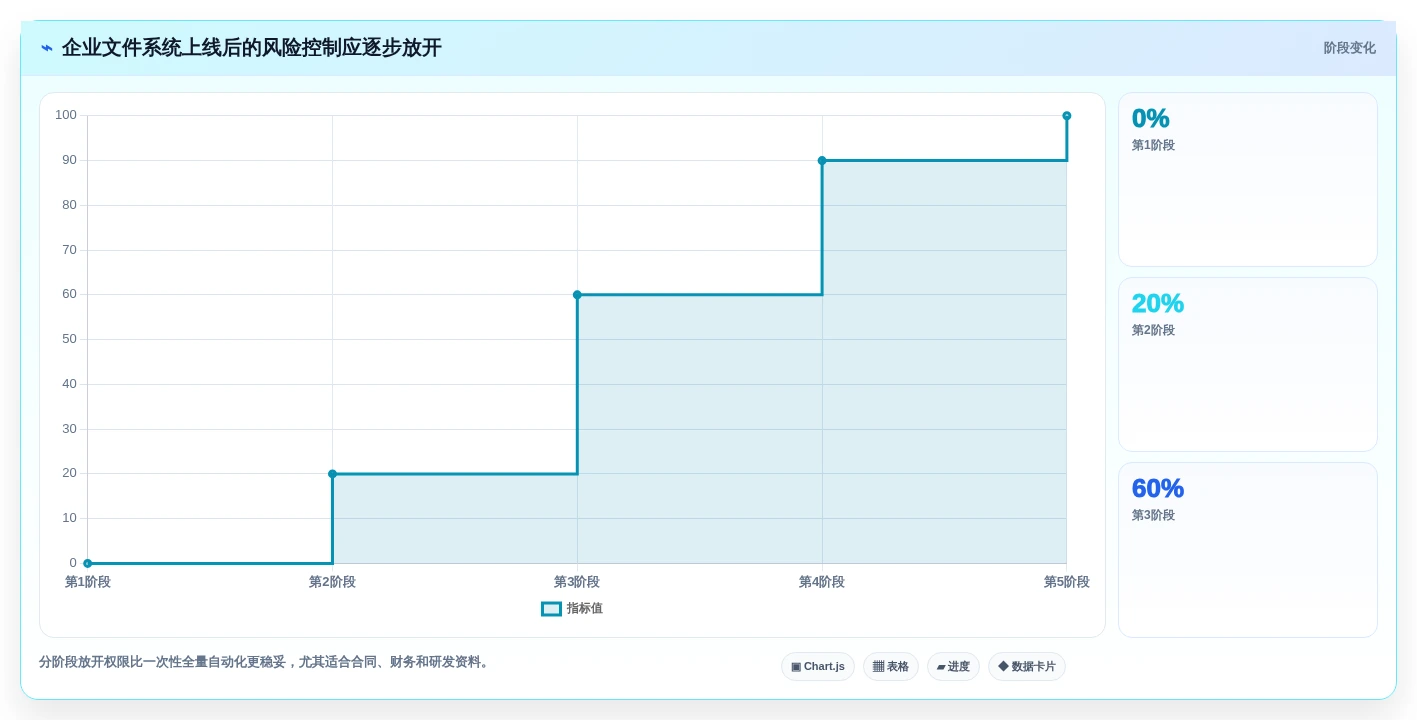Viewport: 1417px width, 720px height.
Task: Click the title 企业文件系统上线后的风险控制应逐步放开
Action: (x=252, y=48)
